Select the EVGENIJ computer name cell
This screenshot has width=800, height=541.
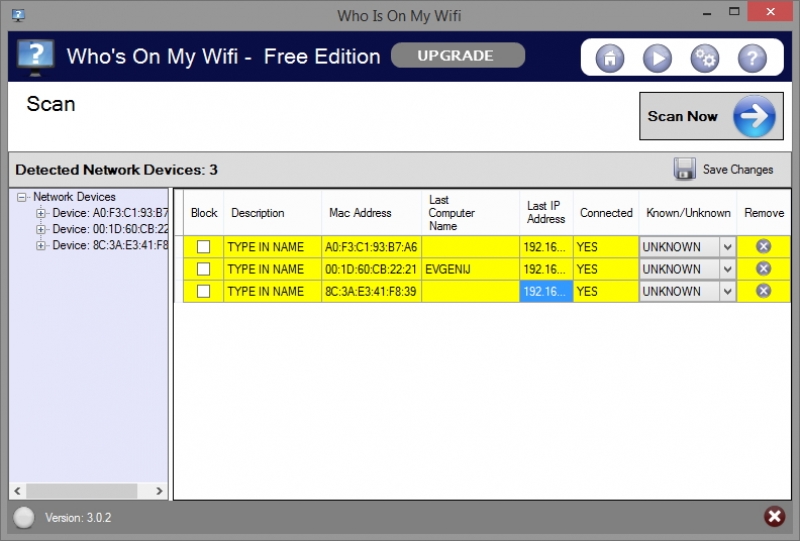click(470, 269)
